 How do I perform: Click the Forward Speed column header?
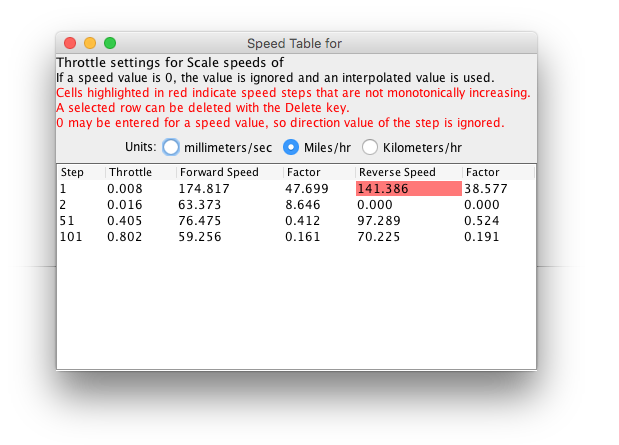230,172
